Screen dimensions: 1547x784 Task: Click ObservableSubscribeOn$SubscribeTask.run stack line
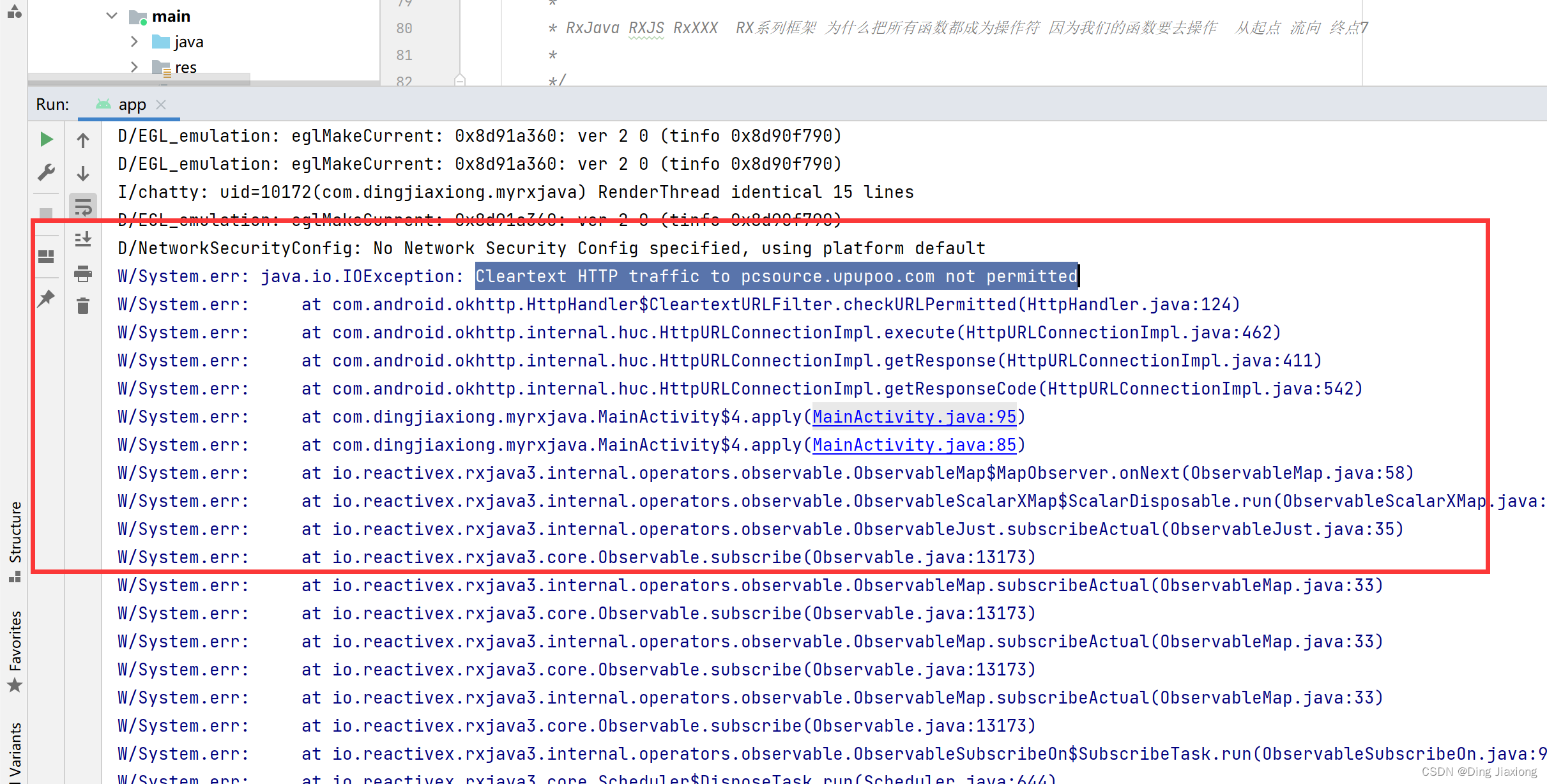pos(832,754)
